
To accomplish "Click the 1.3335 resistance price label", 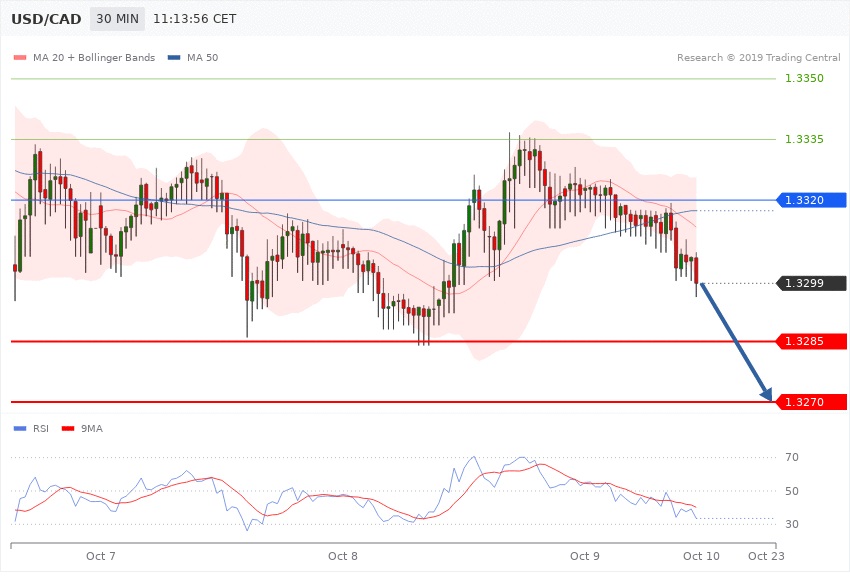I will (x=803, y=139).
